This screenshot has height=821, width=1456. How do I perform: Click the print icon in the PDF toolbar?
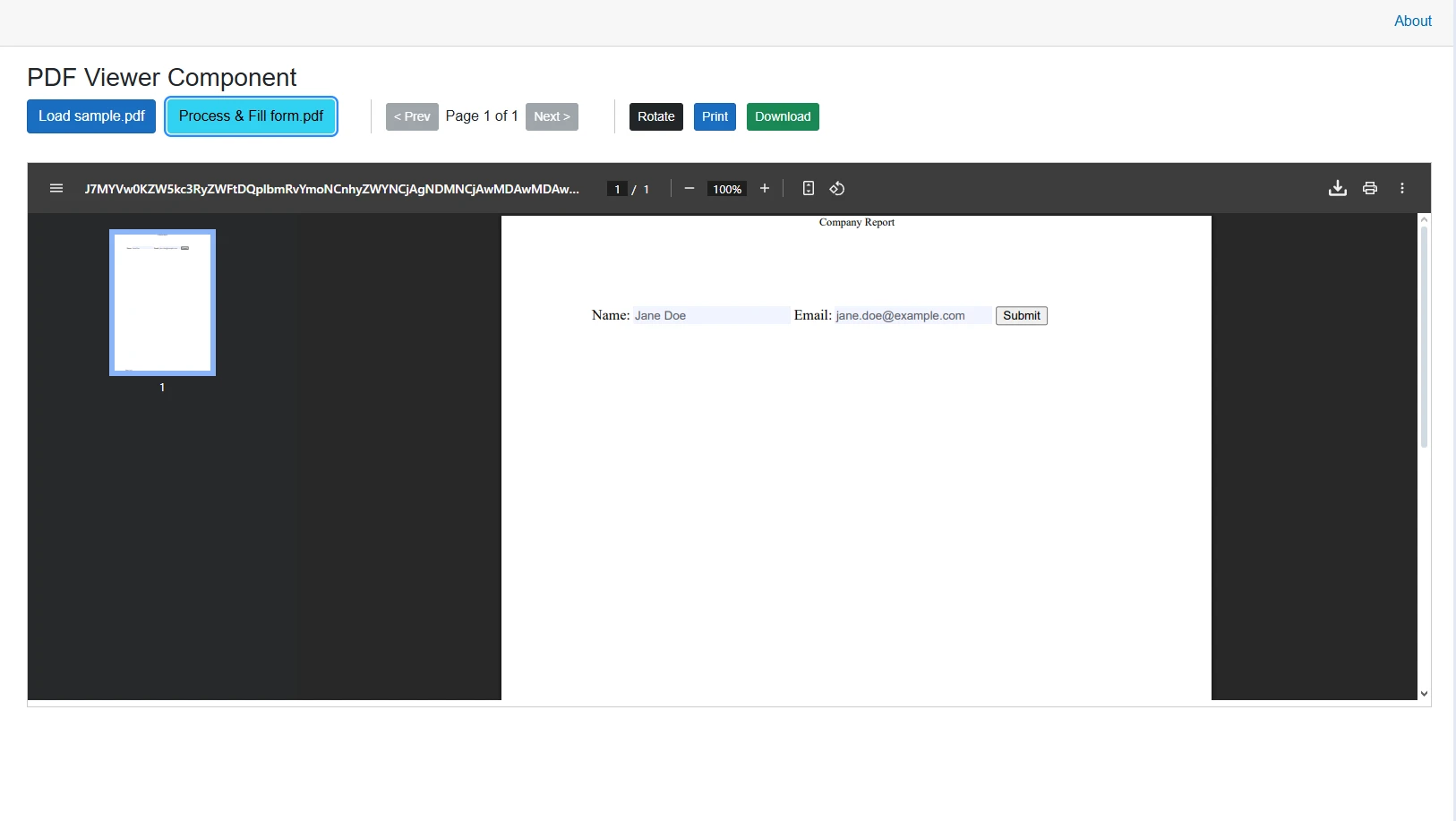[x=1370, y=188]
